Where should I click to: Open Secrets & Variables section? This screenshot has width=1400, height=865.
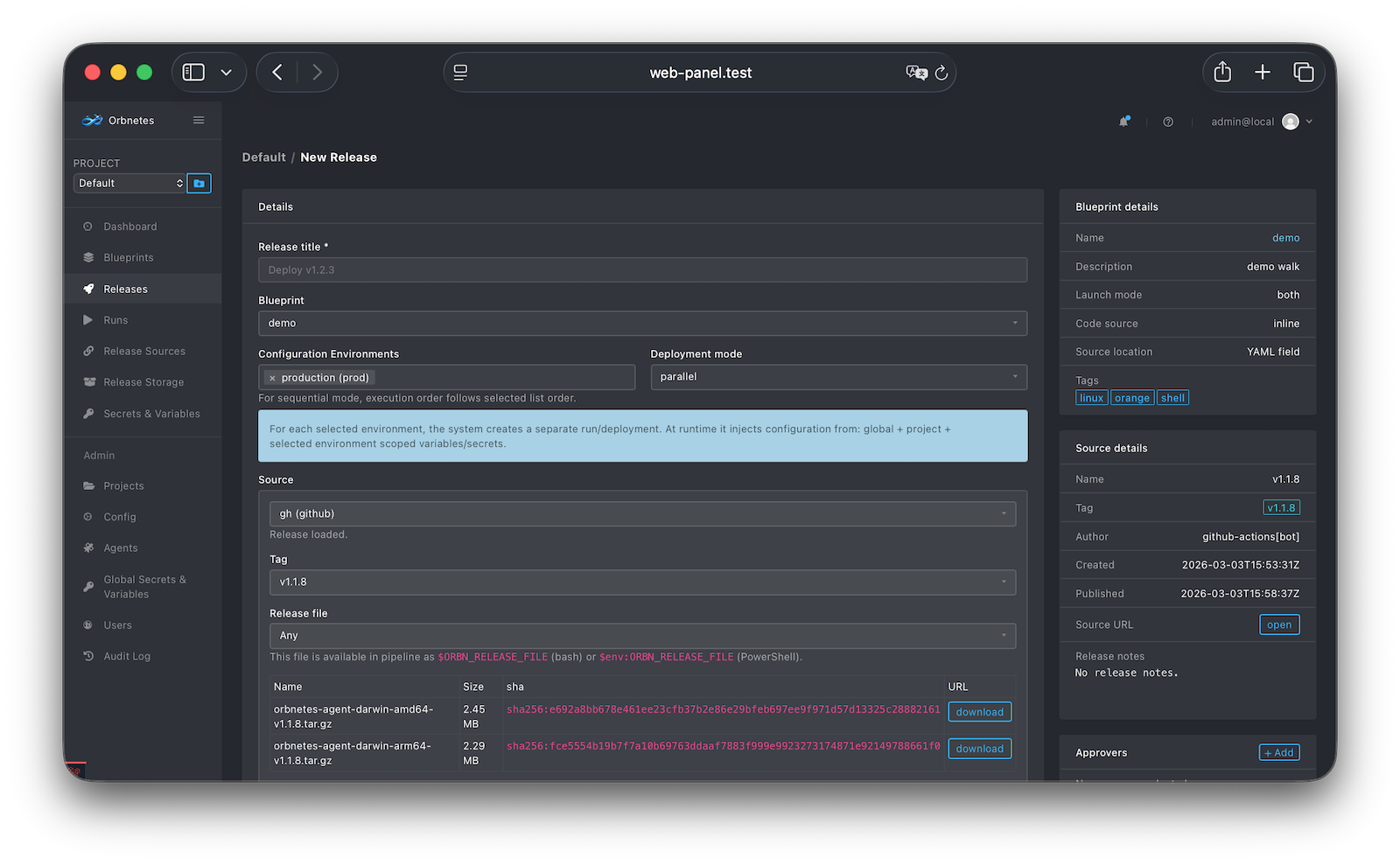(x=151, y=413)
